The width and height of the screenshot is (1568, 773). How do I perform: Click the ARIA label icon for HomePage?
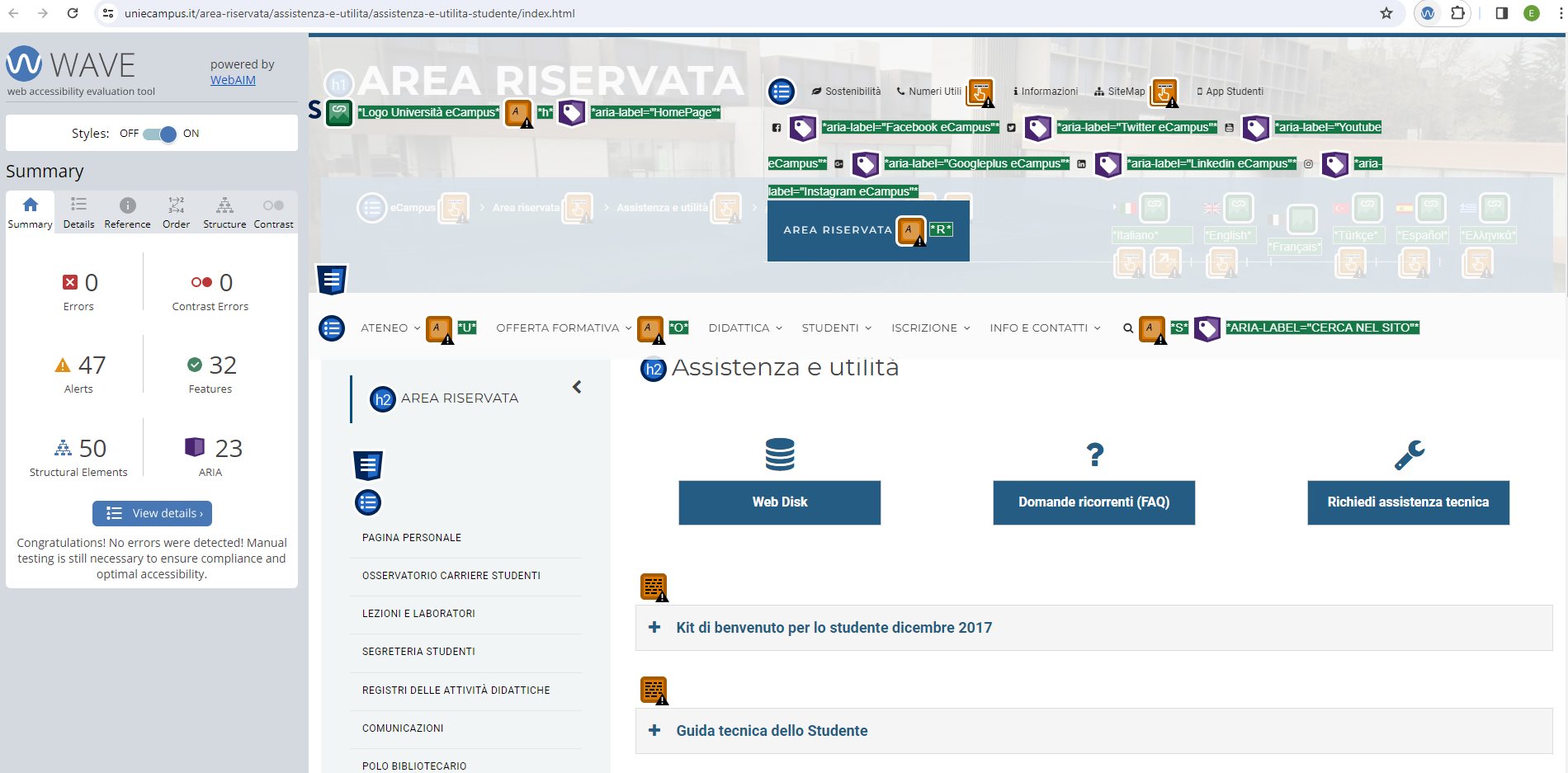click(x=572, y=112)
